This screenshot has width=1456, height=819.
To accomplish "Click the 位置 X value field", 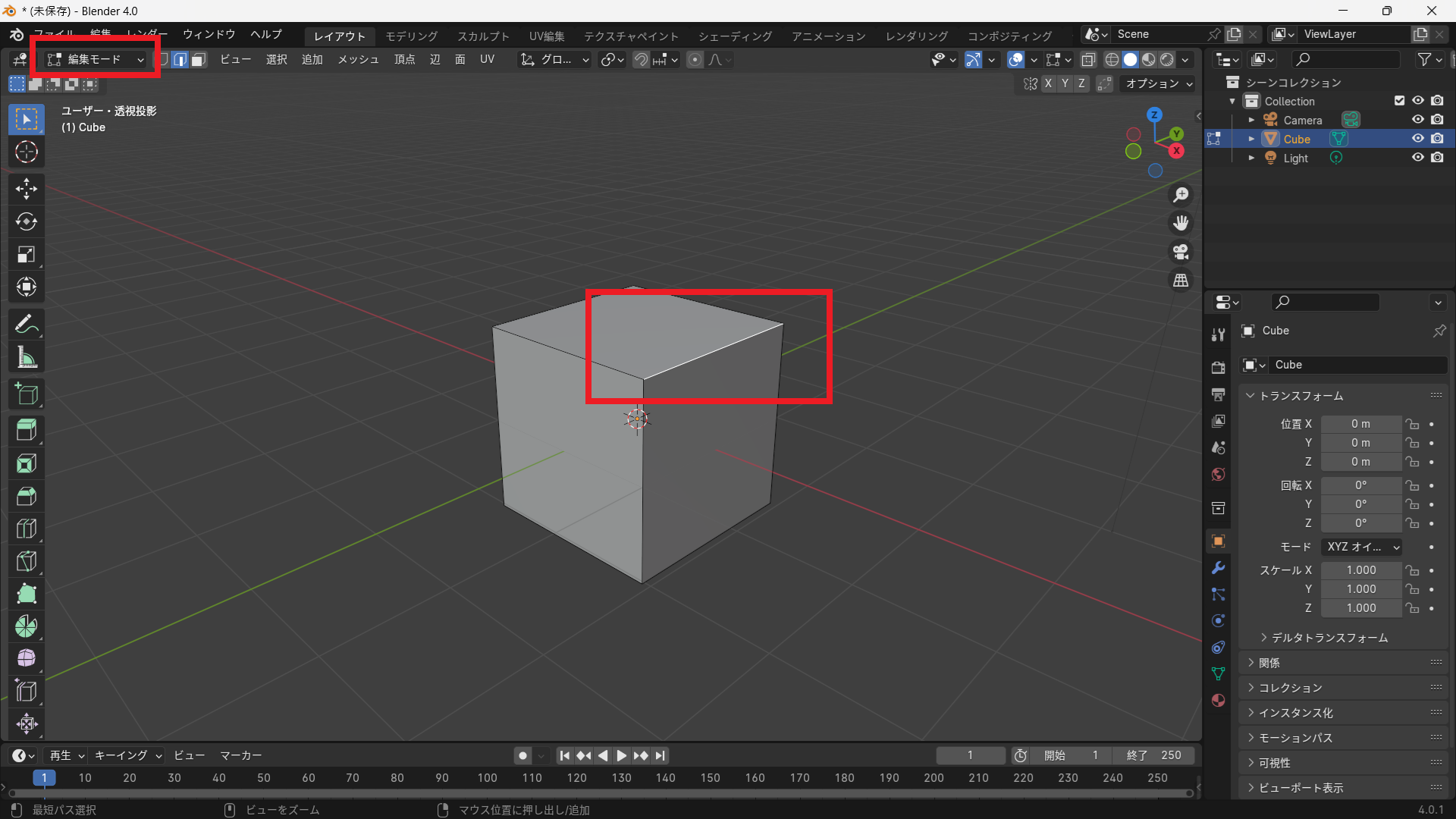I will (x=1360, y=424).
